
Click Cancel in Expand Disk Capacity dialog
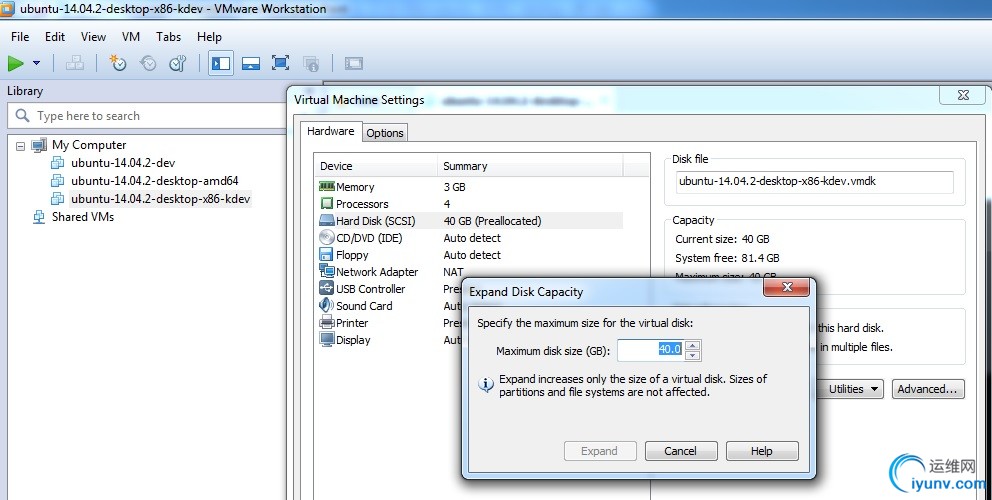(x=681, y=451)
